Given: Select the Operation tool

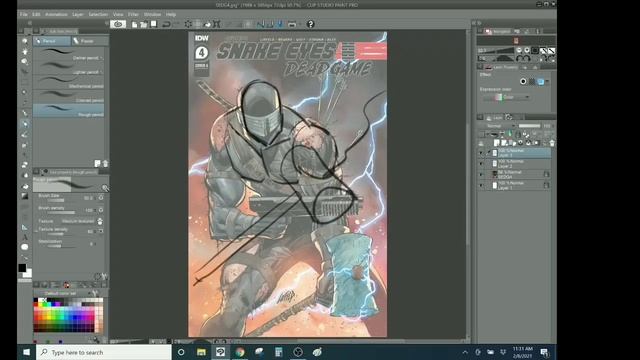Looking at the screenshot, I should coord(24,62).
